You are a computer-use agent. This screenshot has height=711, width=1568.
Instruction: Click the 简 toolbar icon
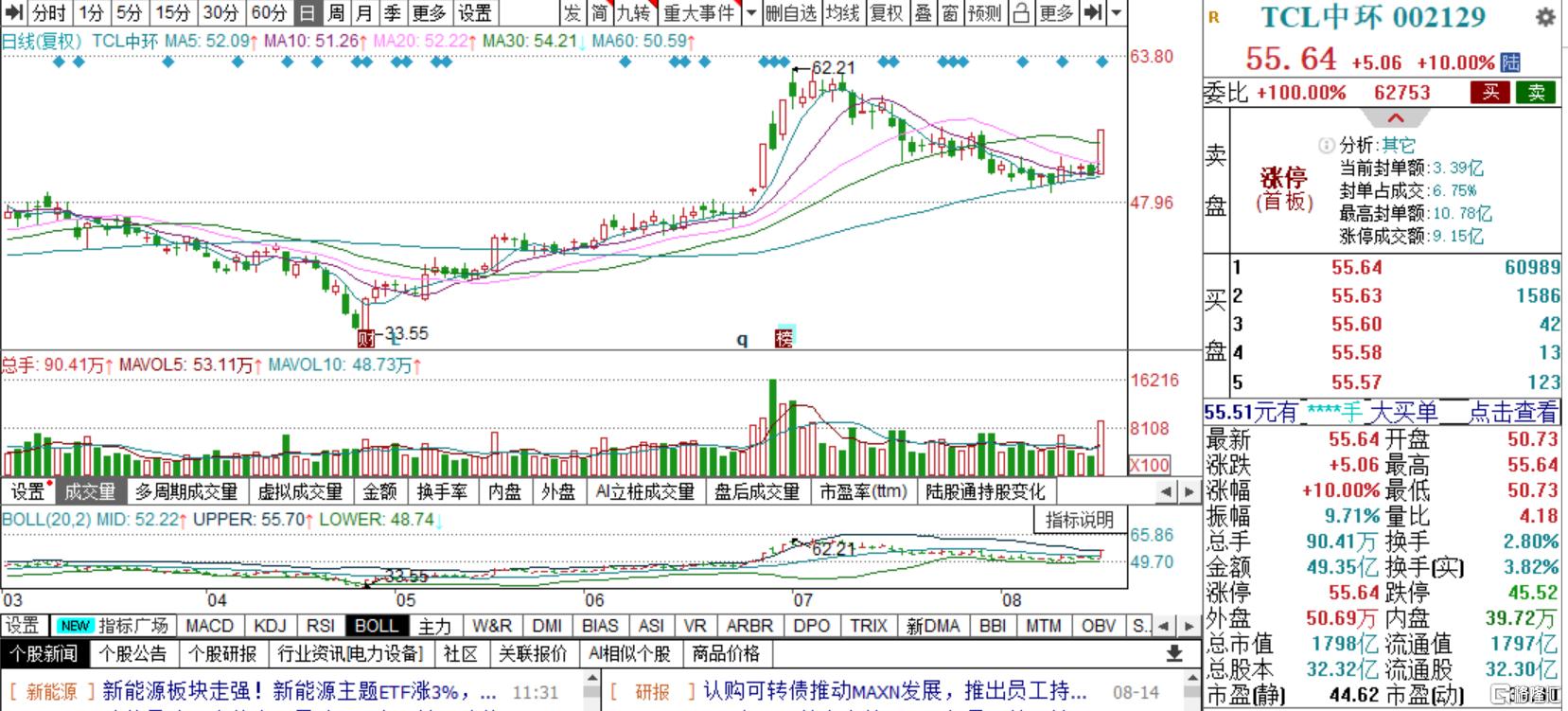click(599, 12)
